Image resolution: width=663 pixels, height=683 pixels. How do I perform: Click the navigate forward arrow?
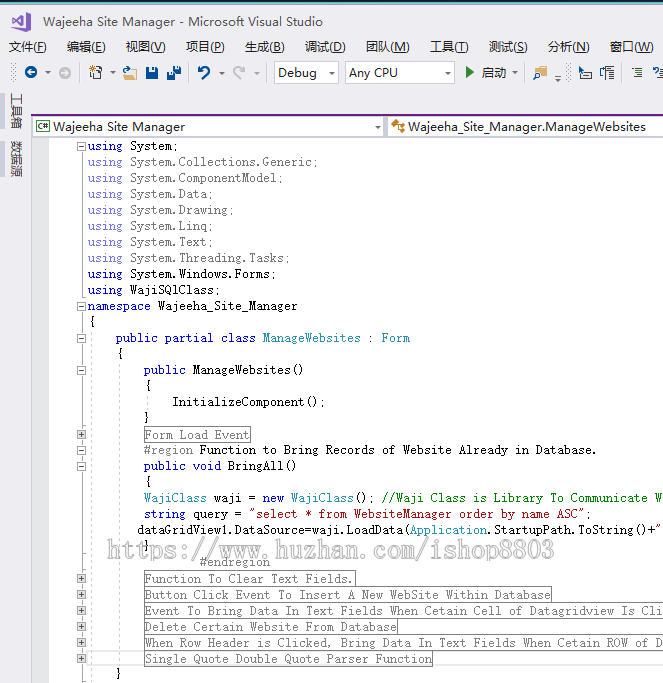(64, 73)
